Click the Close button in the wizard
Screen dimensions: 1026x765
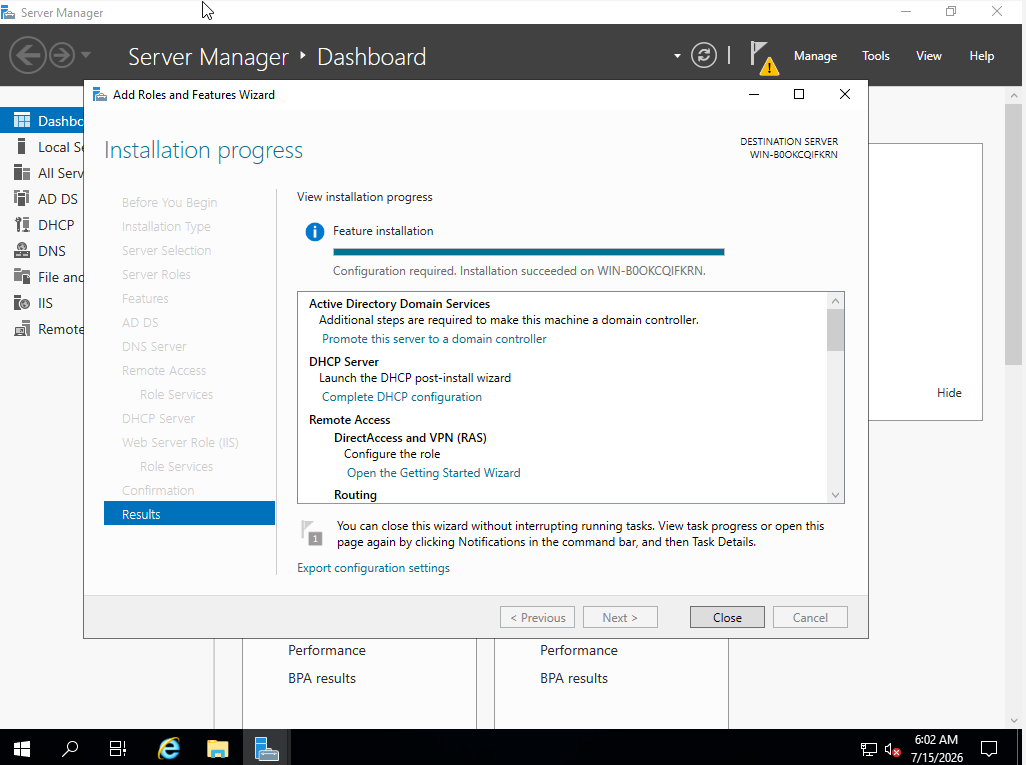pos(727,617)
